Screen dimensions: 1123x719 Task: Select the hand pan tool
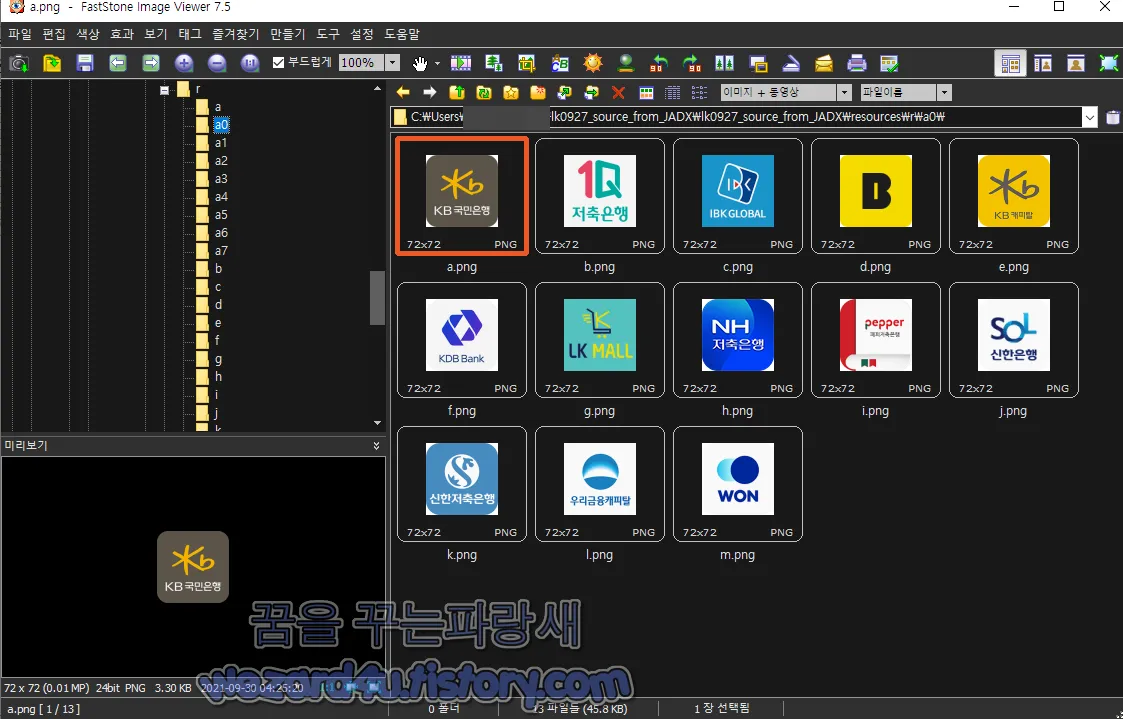(x=420, y=64)
